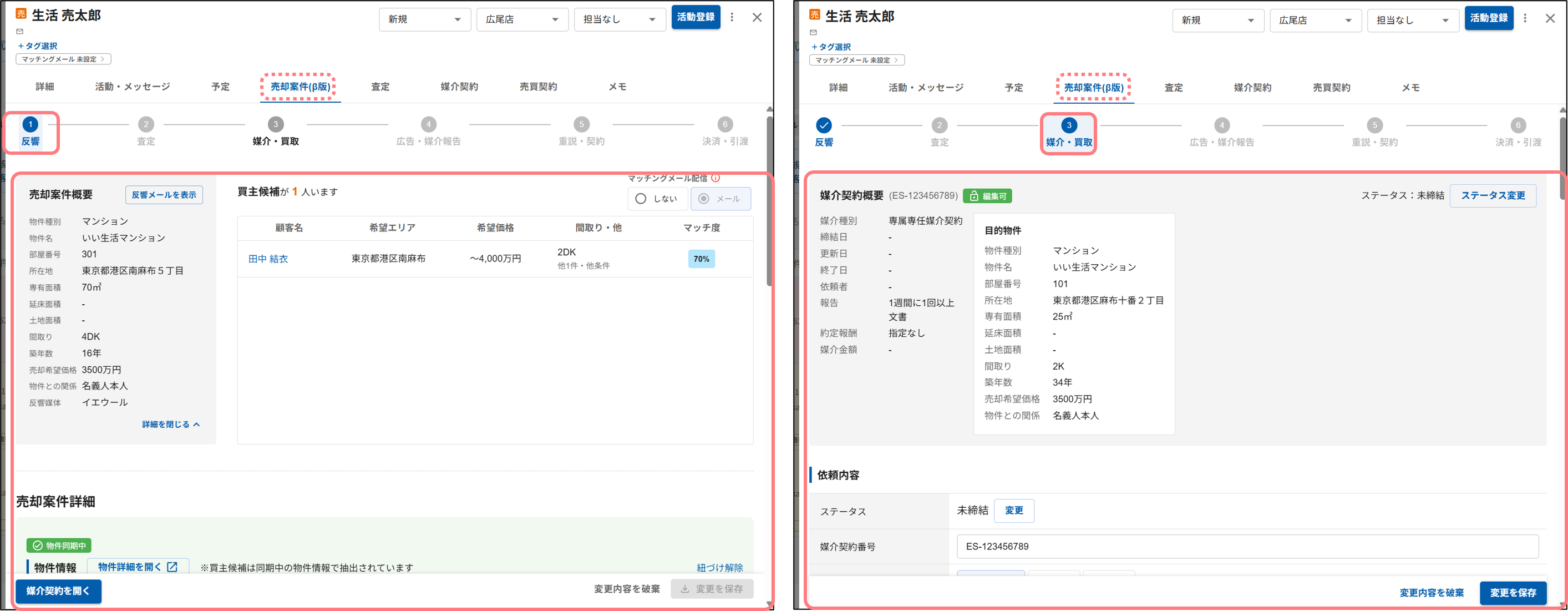
Task: Click the orange 売 icon in left window
Action: click(21, 14)
